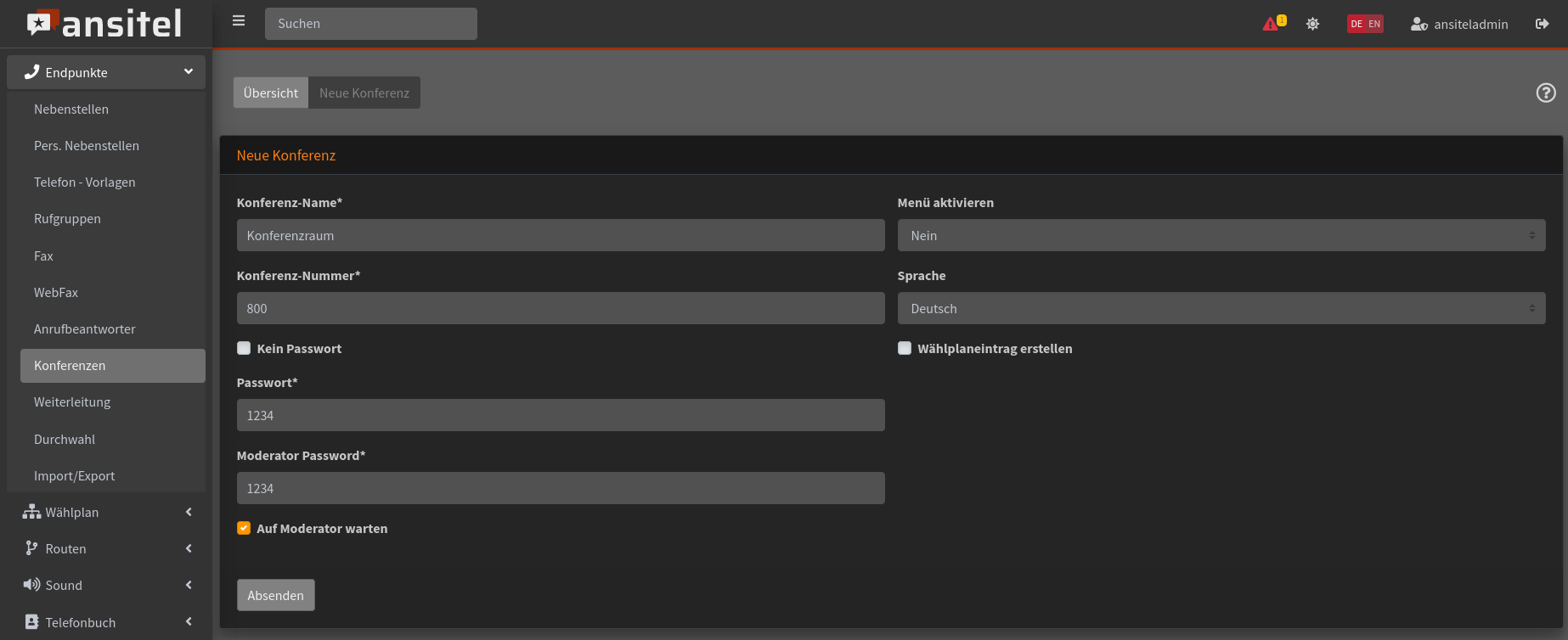Click the ansitel logo
Image resolution: width=1568 pixels, height=640 pixels.
[104, 24]
